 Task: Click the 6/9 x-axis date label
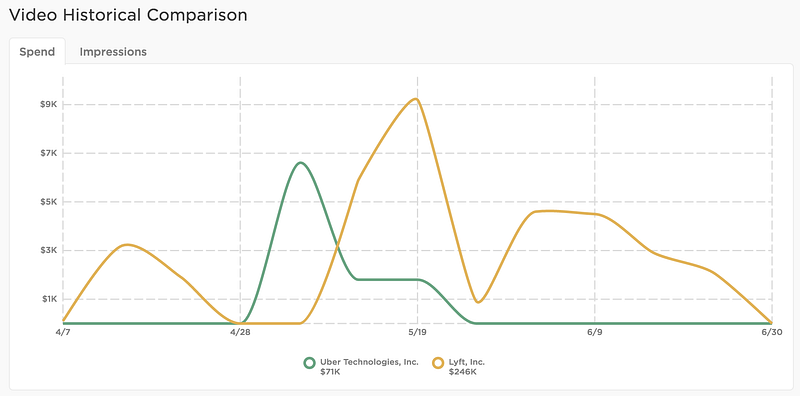coord(594,332)
